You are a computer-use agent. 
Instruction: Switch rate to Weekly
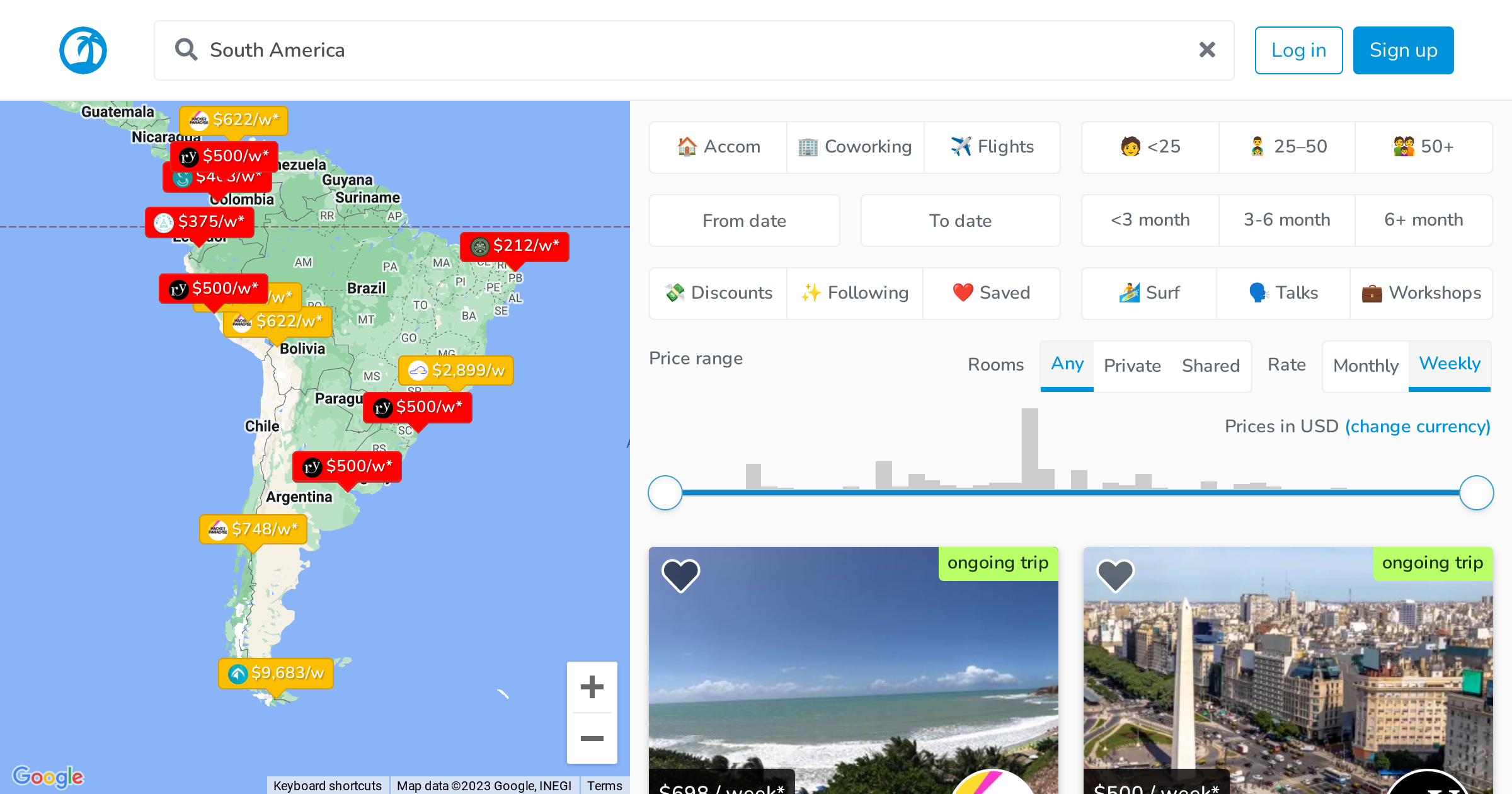point(1450,365)
